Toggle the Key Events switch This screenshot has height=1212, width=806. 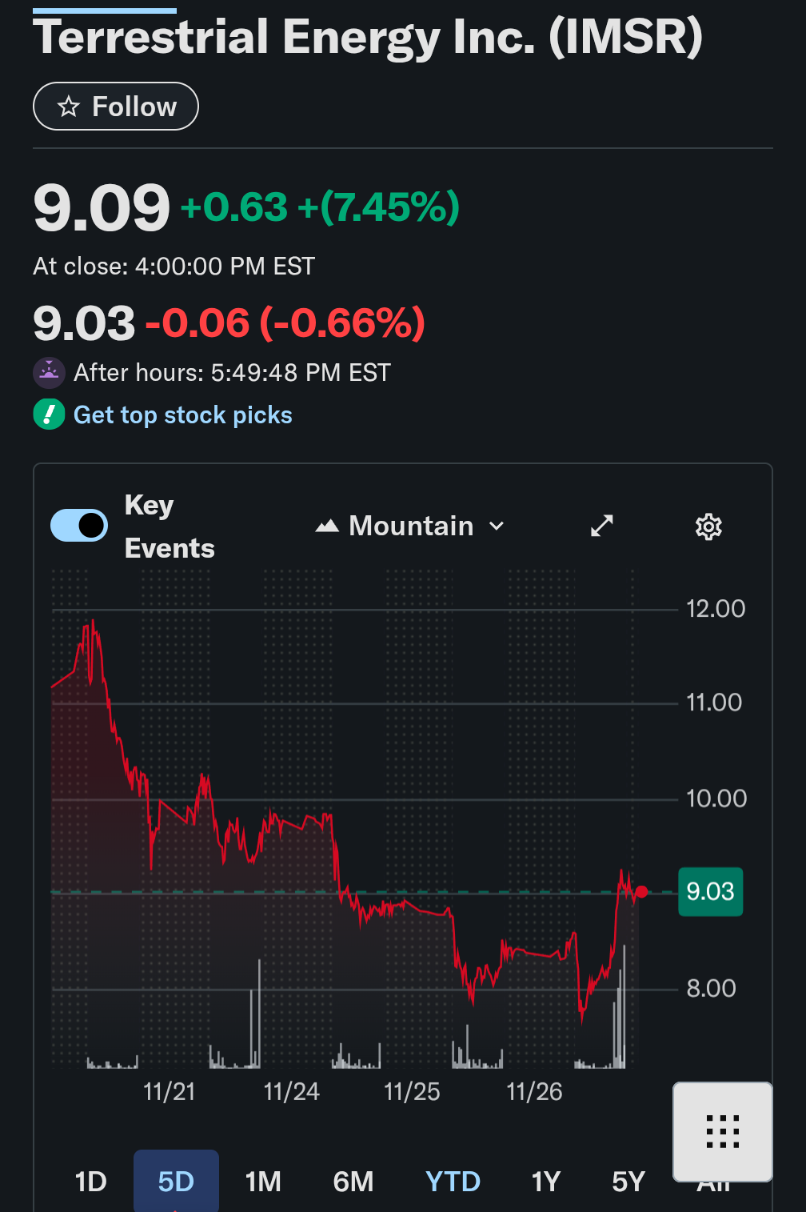point(79,526)
